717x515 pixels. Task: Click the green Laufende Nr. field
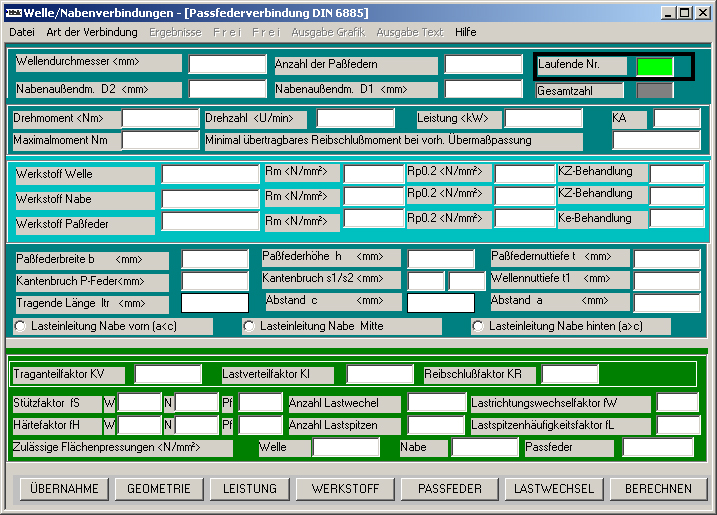[x=655, y=67]
